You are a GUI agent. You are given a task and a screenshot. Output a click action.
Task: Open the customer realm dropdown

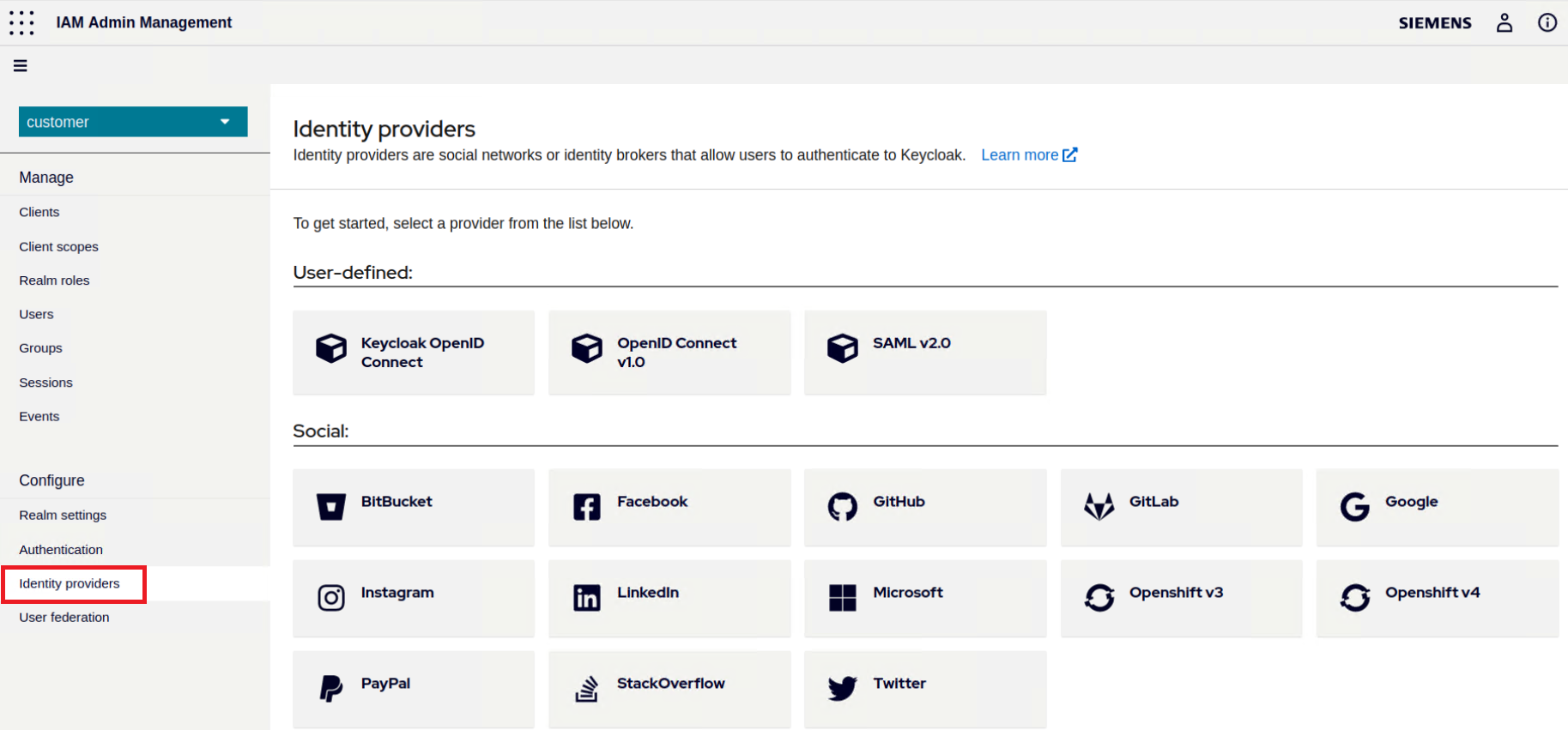pos(133,122)
